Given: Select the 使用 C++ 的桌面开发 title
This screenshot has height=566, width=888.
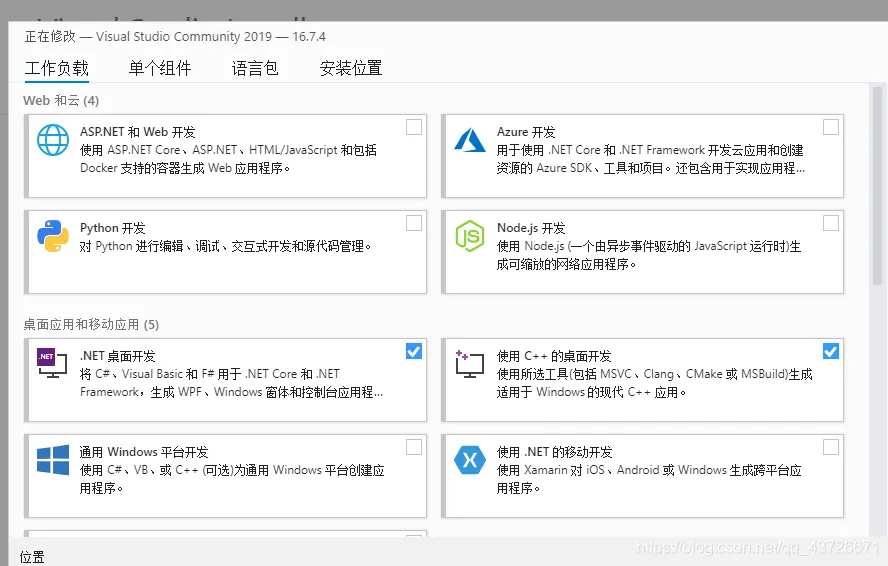Looking at the screenshot, I should (x=554, y=356).
